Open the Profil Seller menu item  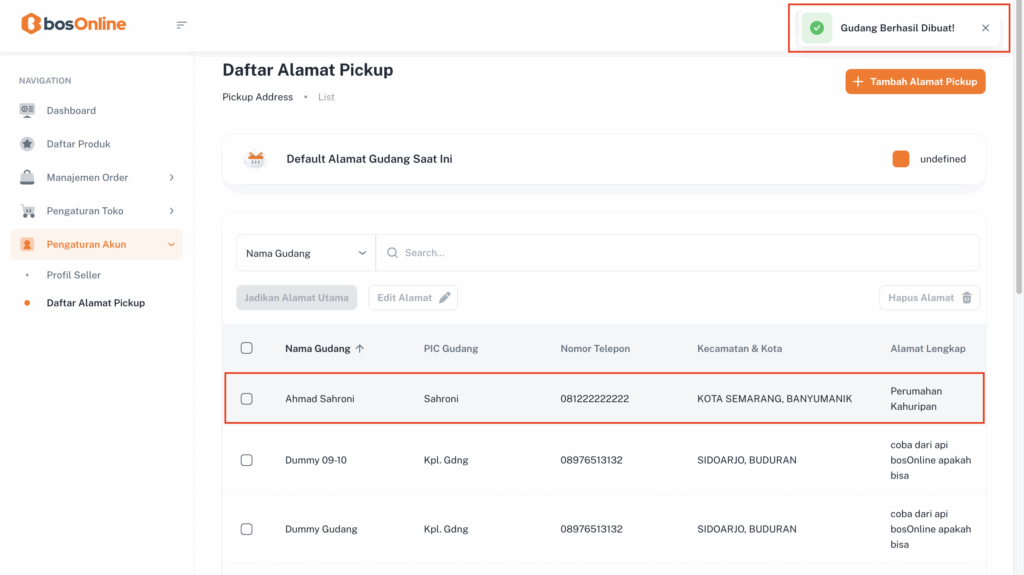coord(74,275)
